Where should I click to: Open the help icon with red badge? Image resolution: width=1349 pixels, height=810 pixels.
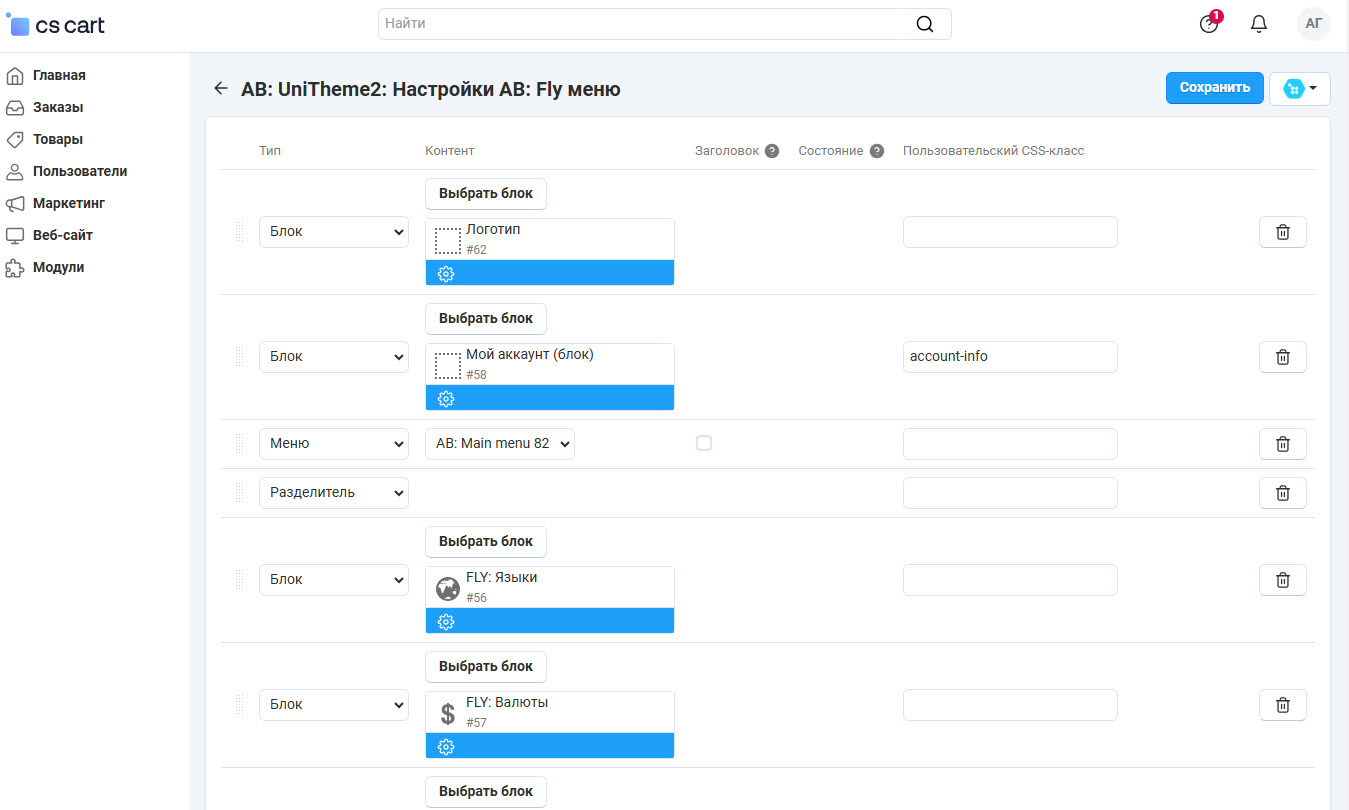(1209, 24)
